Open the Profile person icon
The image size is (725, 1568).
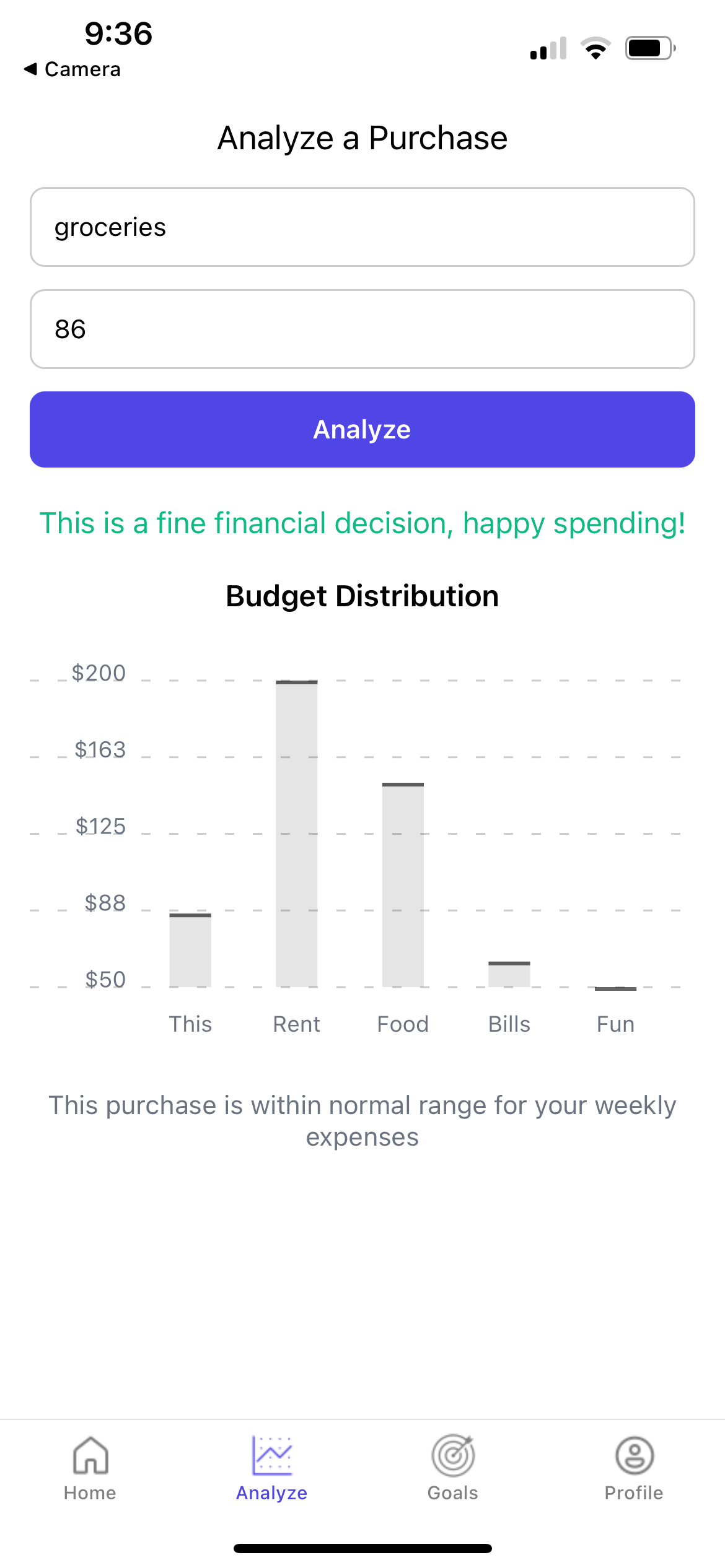pyautogui.click(x=635, y=1455)
